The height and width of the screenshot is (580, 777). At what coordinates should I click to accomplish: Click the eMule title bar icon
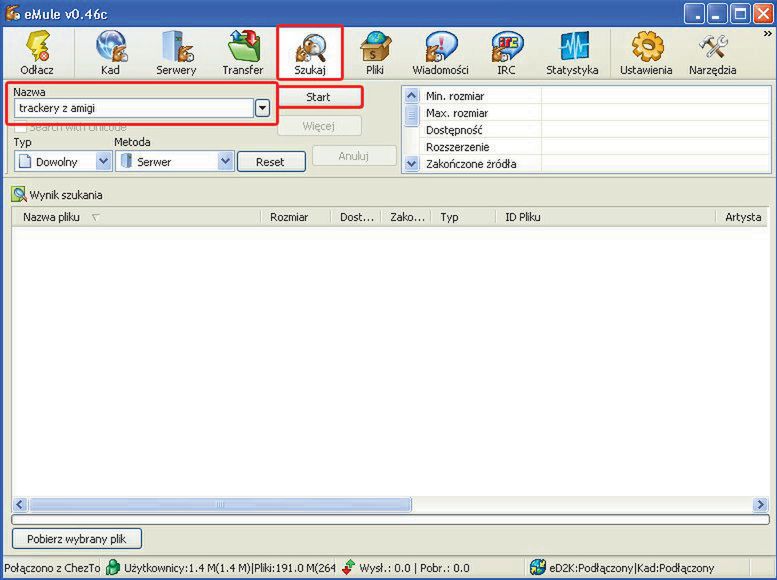[12, 13]
